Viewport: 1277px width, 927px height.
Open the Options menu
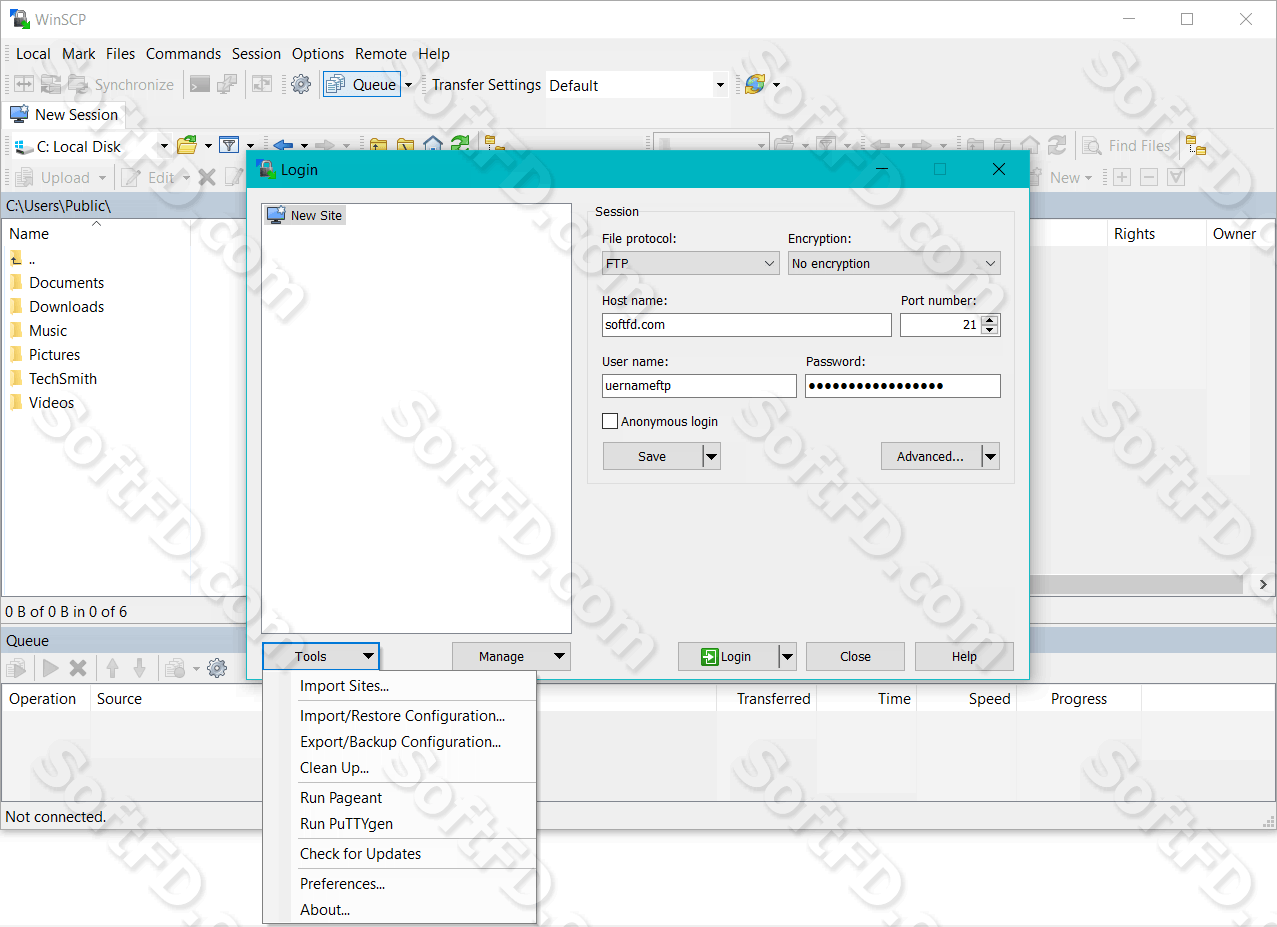[x=318, y=54]
